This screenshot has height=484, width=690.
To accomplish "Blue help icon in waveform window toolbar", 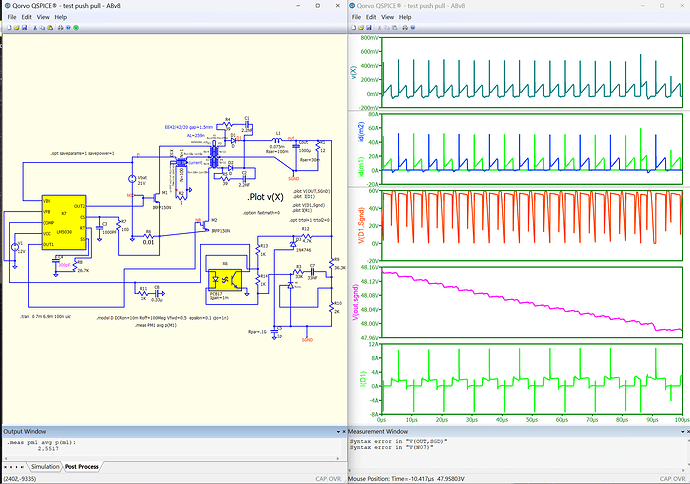I will pos(413,28).
